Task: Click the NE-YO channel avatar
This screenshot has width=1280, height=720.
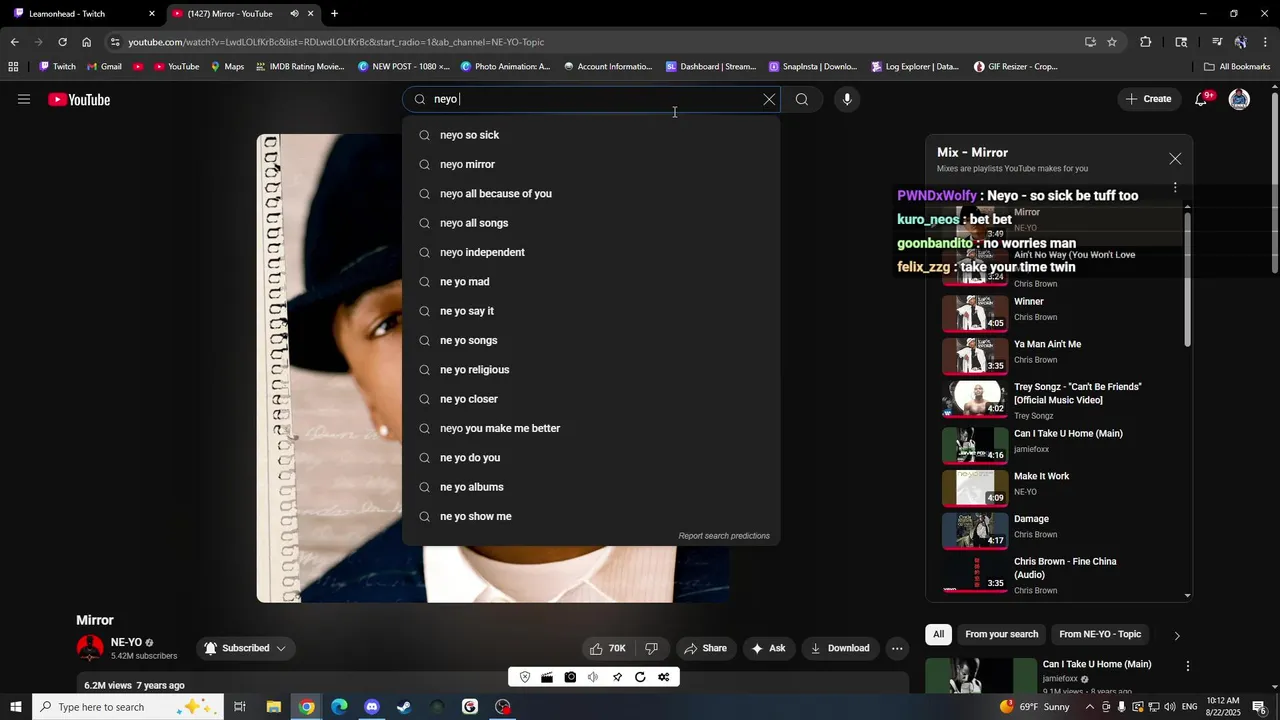Action: point(90,648)
